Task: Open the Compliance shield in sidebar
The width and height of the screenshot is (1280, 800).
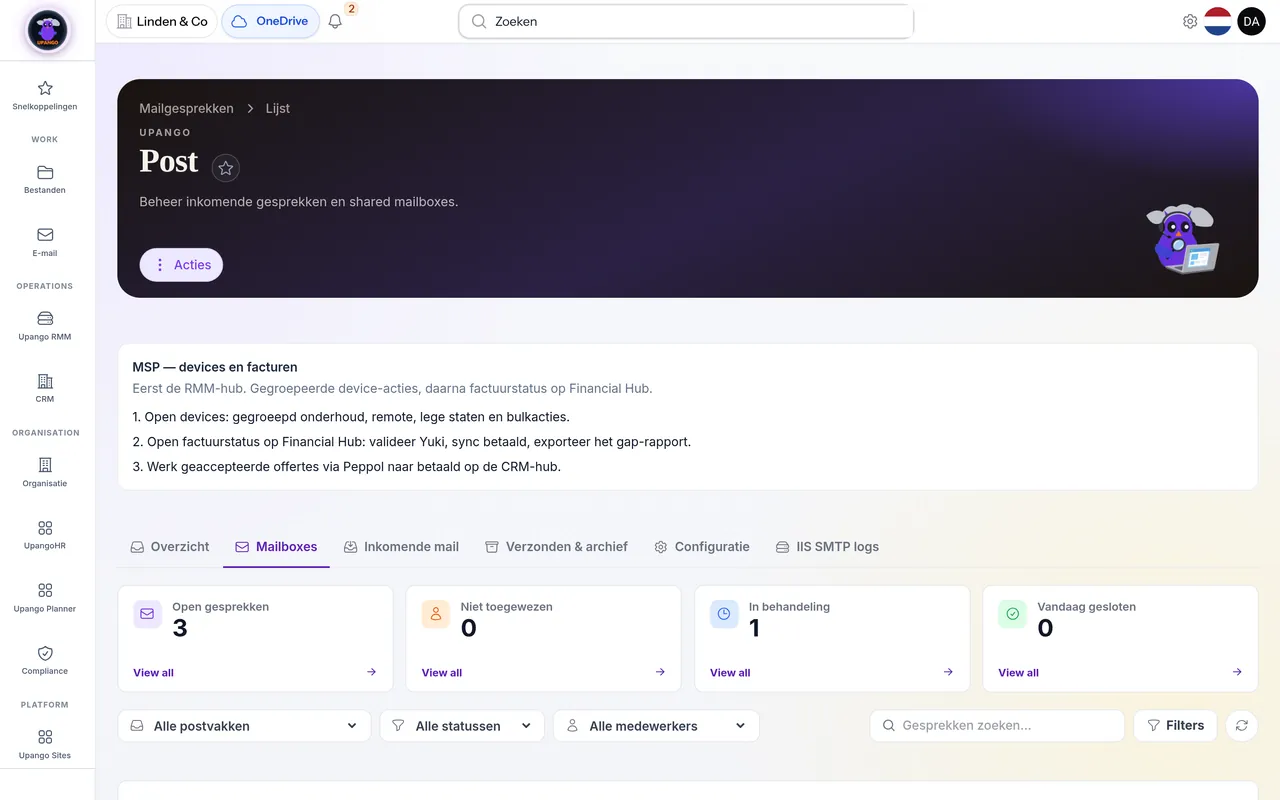Action: (45, 660)
